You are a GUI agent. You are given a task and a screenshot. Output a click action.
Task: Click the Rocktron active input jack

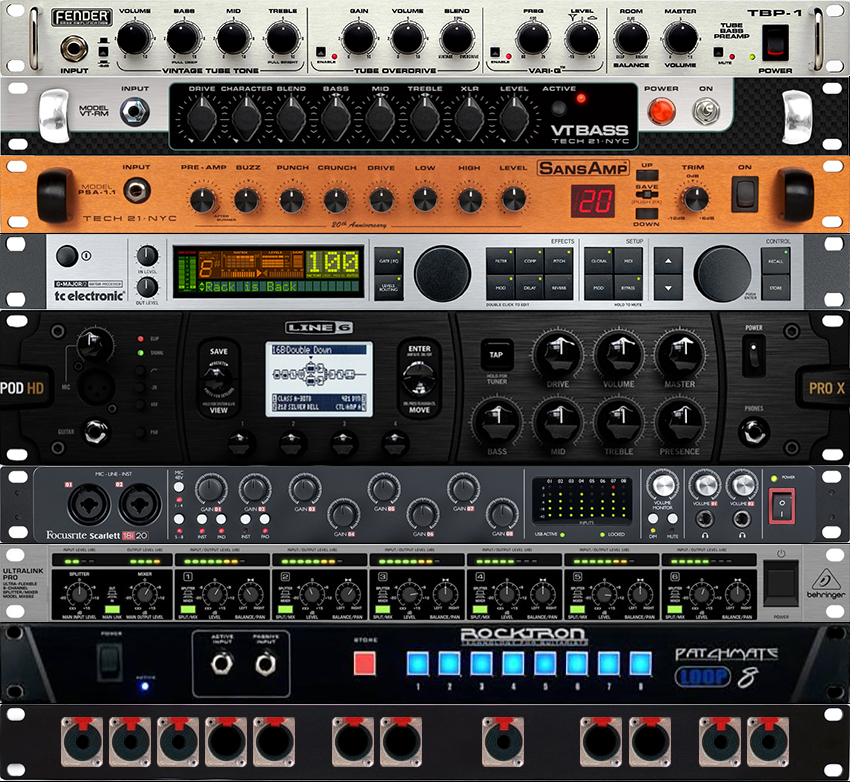coord(222,663)
